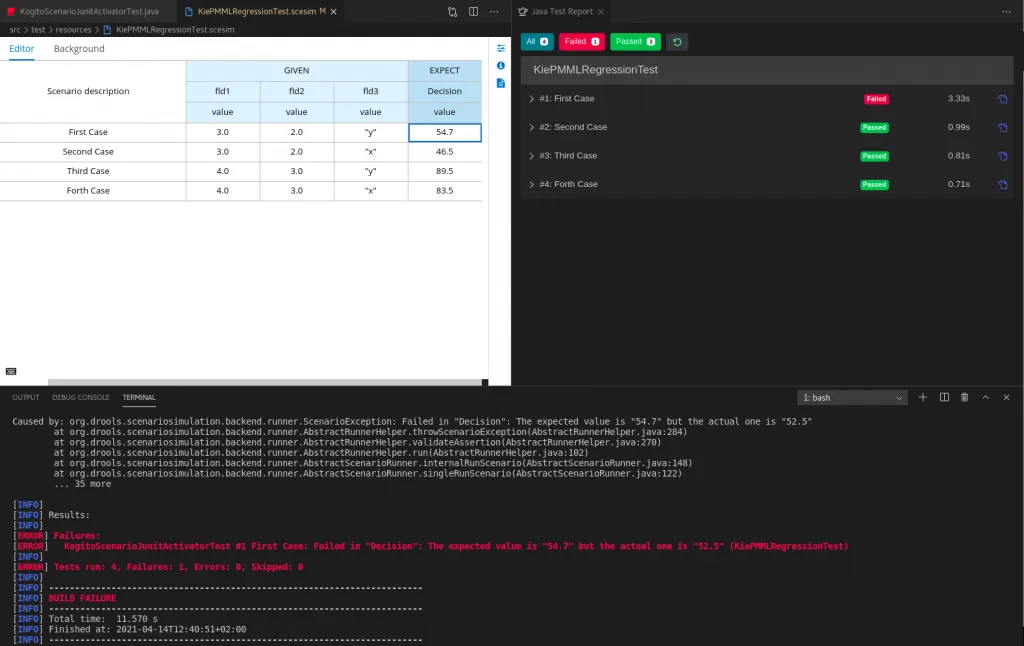1024x646 pixels.
Task: Click the Failed badge on First Case
Action: point(876,99)
